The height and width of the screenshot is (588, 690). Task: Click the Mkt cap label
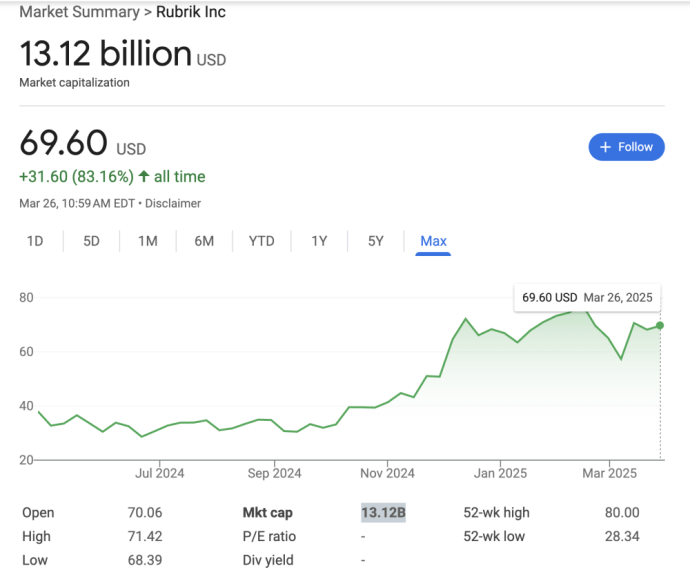coord(268,513)
